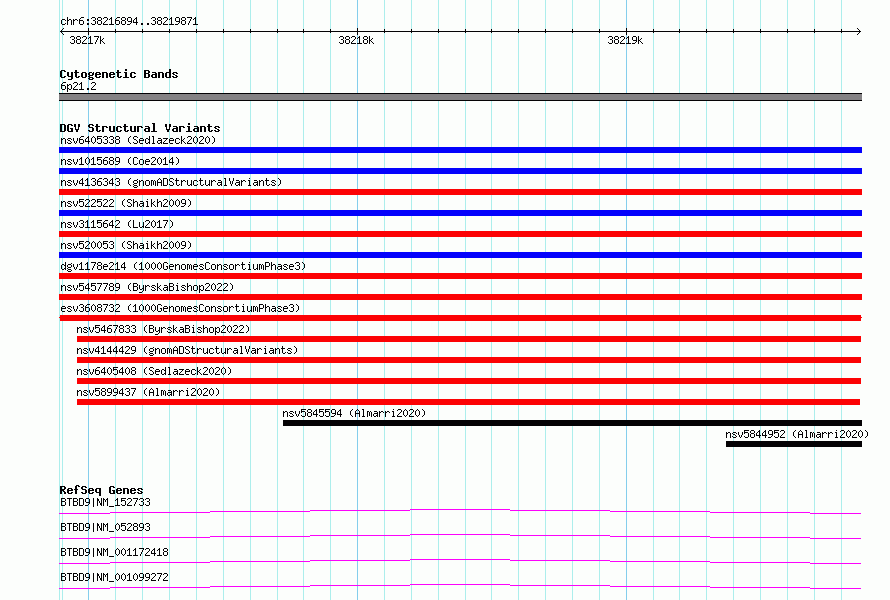
Task: Click the BTBD9|NM_001172418 transcript label
Action: coord(114,552)
